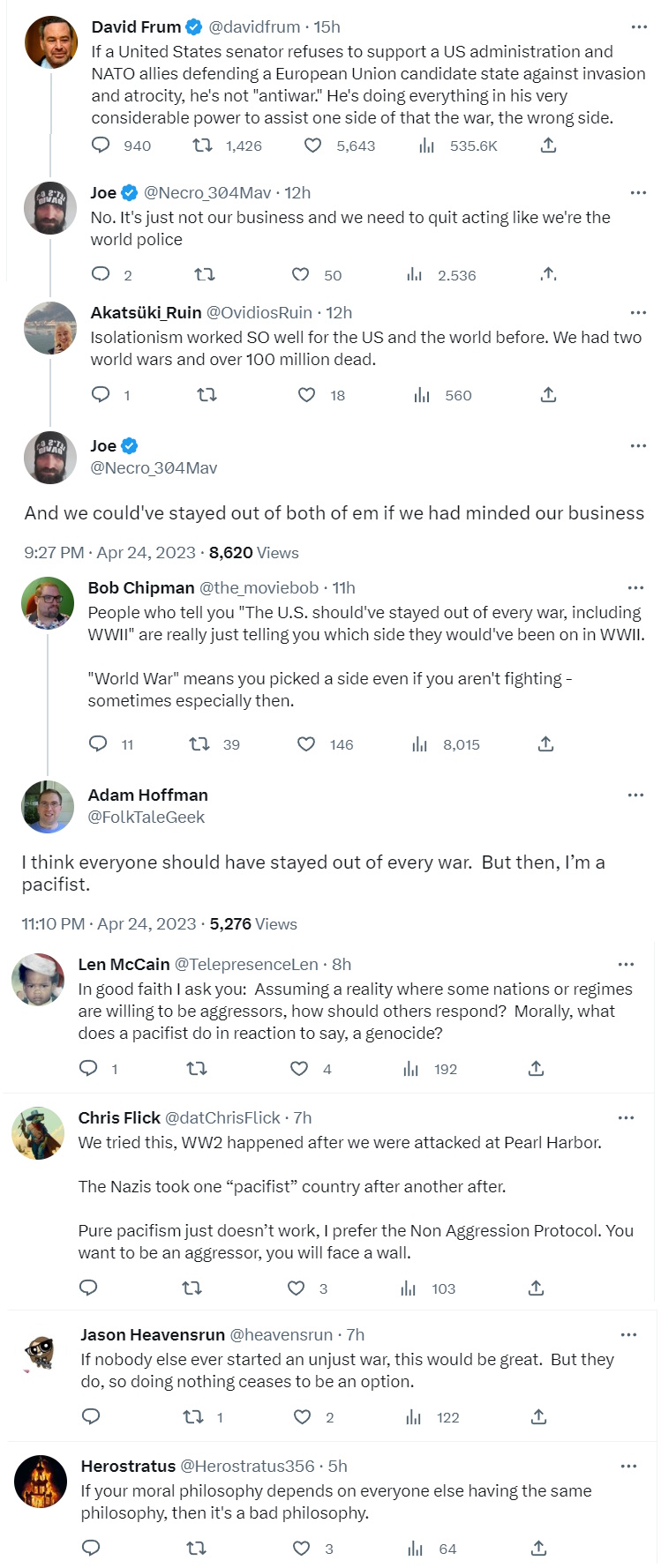Open more options on David Frum's tweet
Screen dimensions: 661x1568
pyautogui.click(x=639, y=27)
